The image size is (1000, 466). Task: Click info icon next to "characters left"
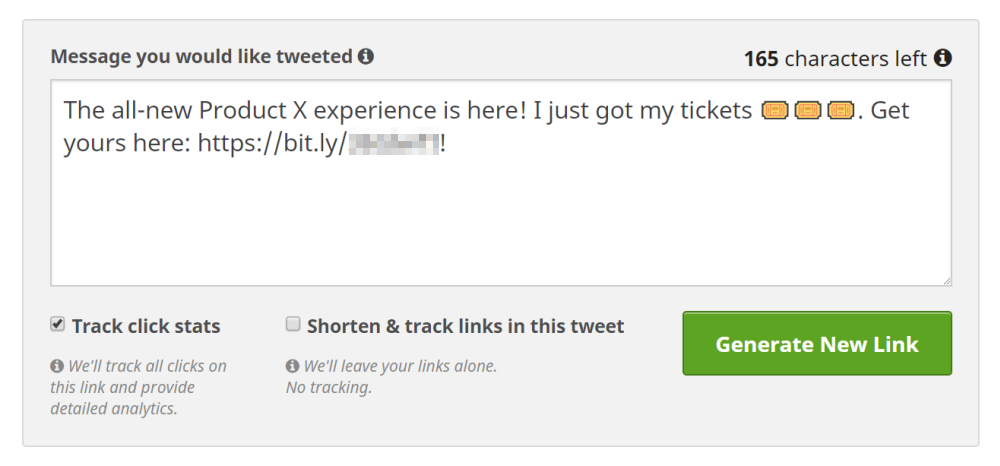click(943, 58)
